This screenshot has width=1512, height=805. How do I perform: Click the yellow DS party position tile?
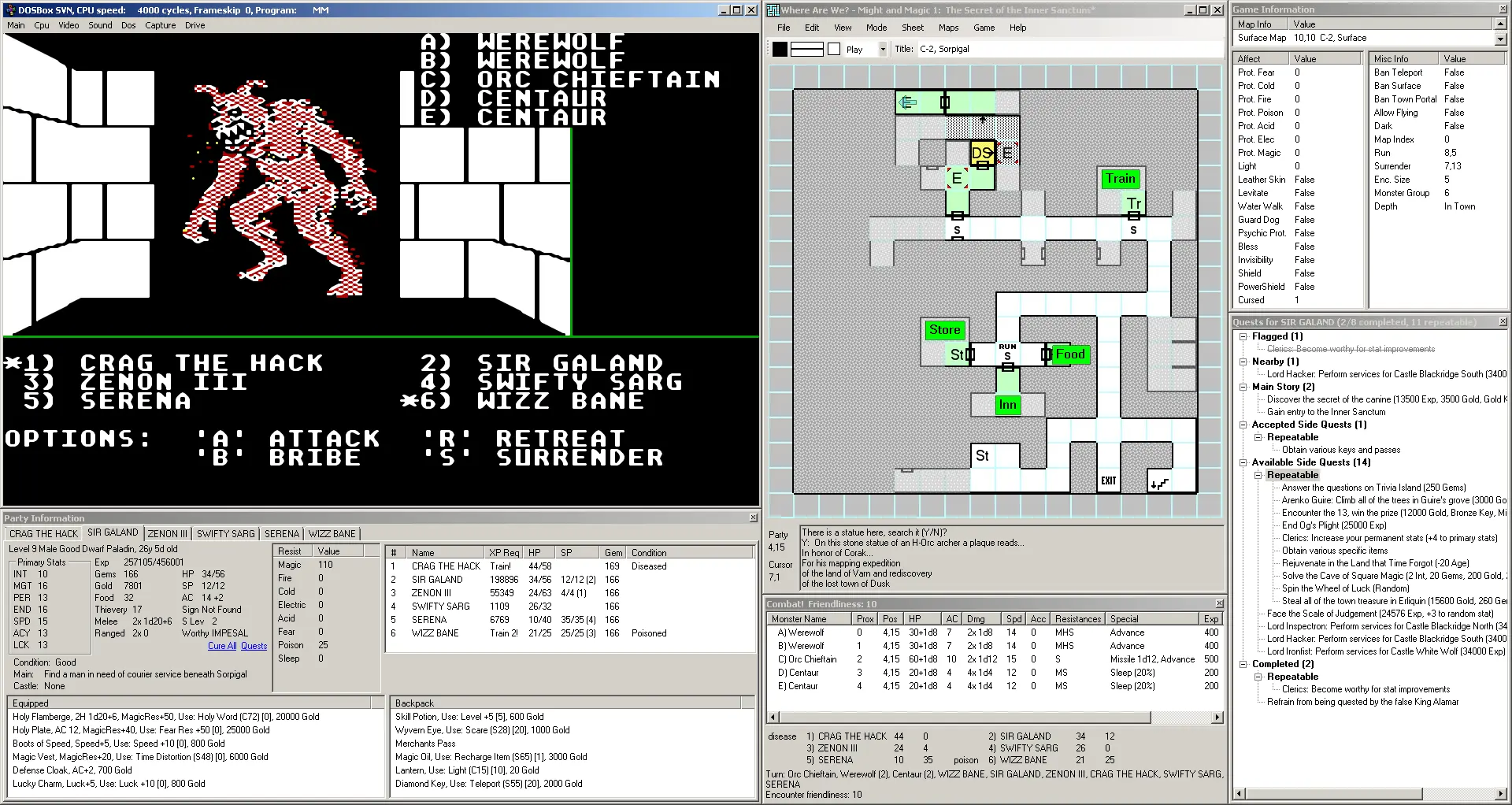tap(981, 153)
